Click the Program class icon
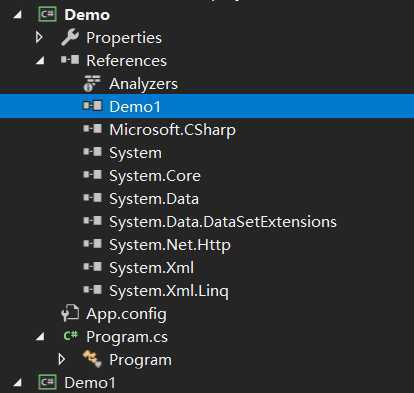Viewport: 414px width, 393px height. pos(92,359)
